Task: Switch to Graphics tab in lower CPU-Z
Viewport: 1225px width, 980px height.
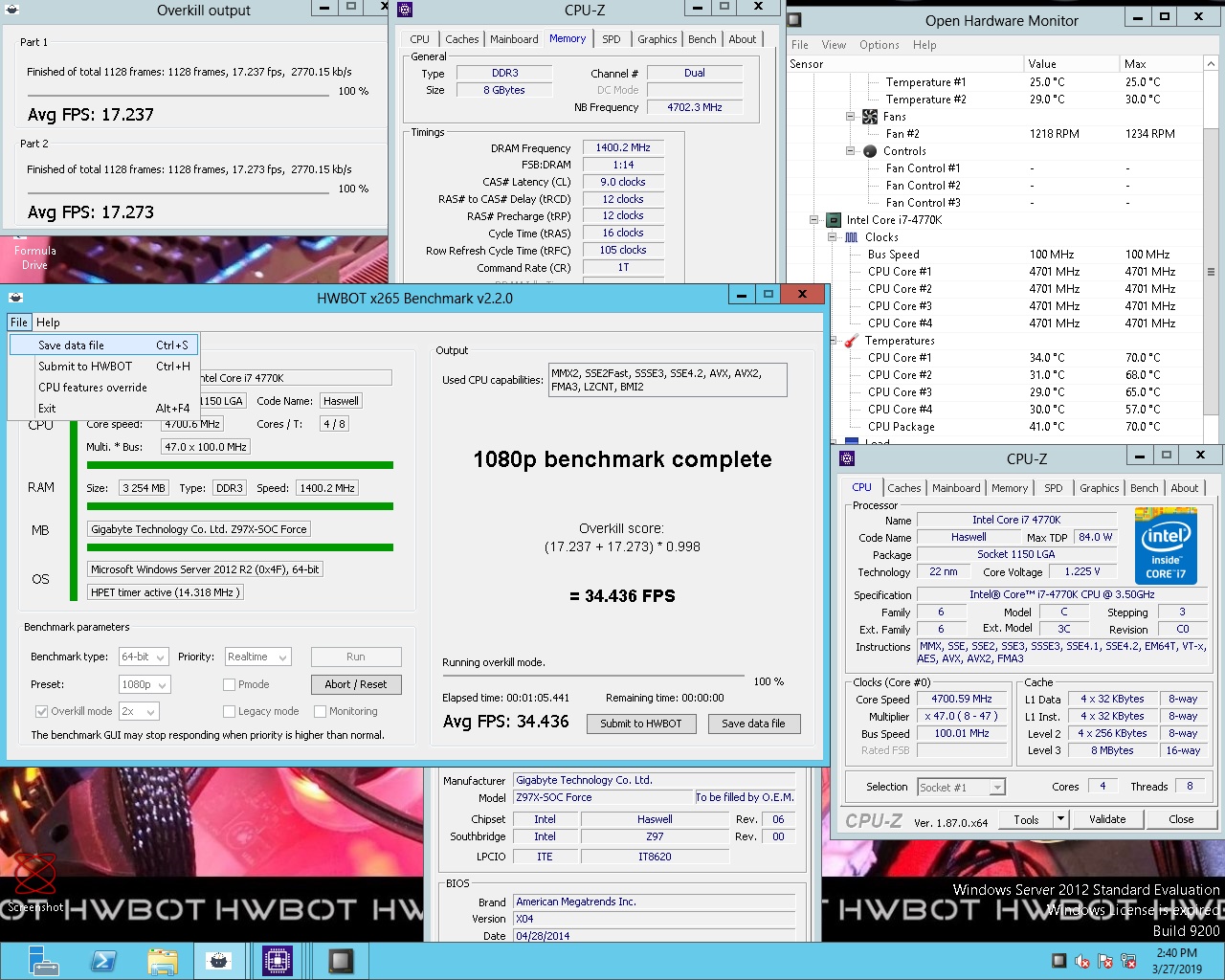Action: tap(1099, 488)
